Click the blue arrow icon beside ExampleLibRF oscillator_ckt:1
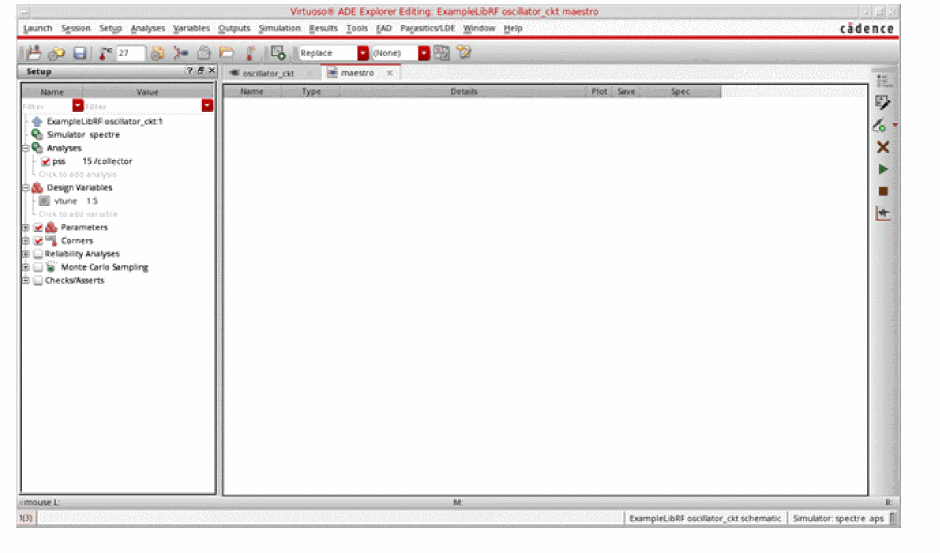Image resolution: width=940 pixels, height=553 pixels. pyautogui.click(x=37, y=121)
